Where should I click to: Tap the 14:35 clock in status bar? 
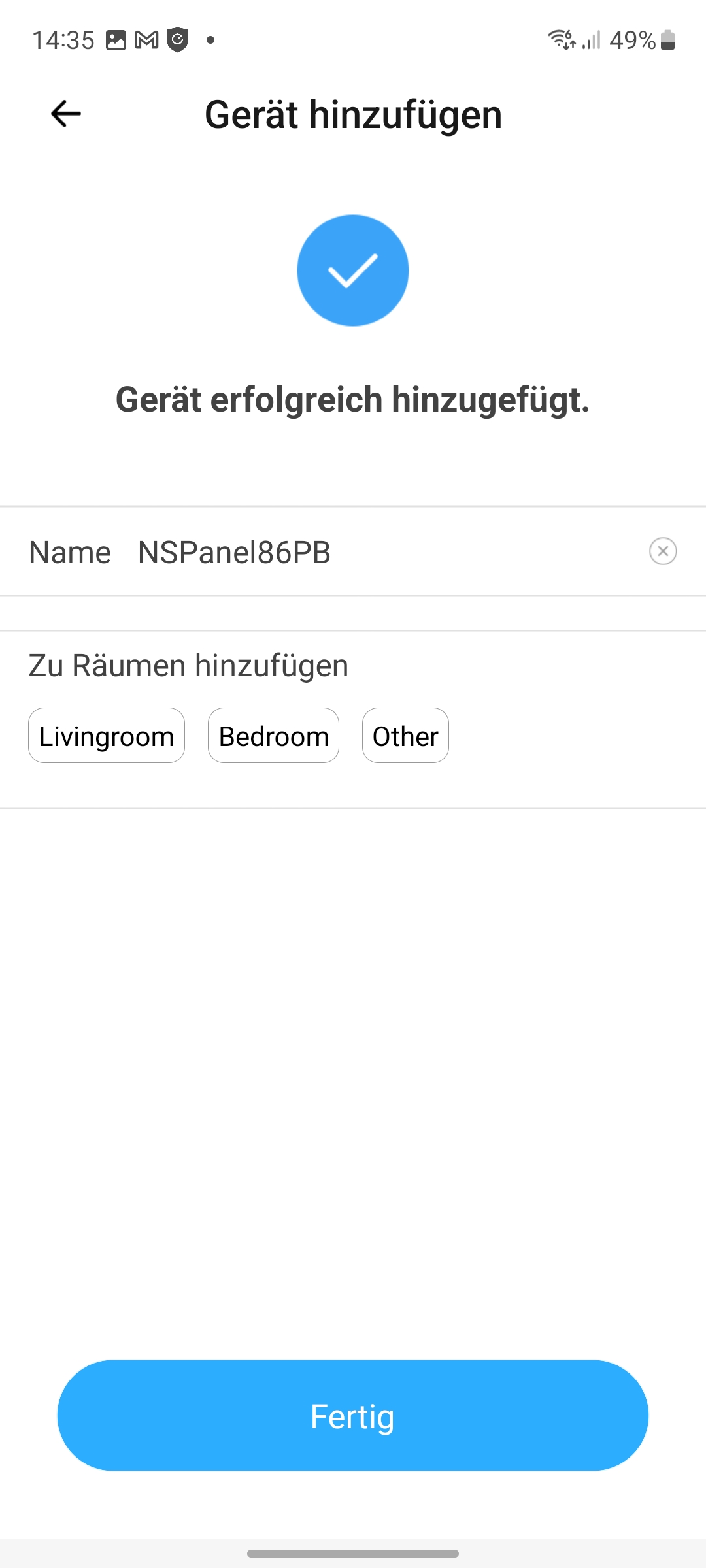[x=63, y=41]
